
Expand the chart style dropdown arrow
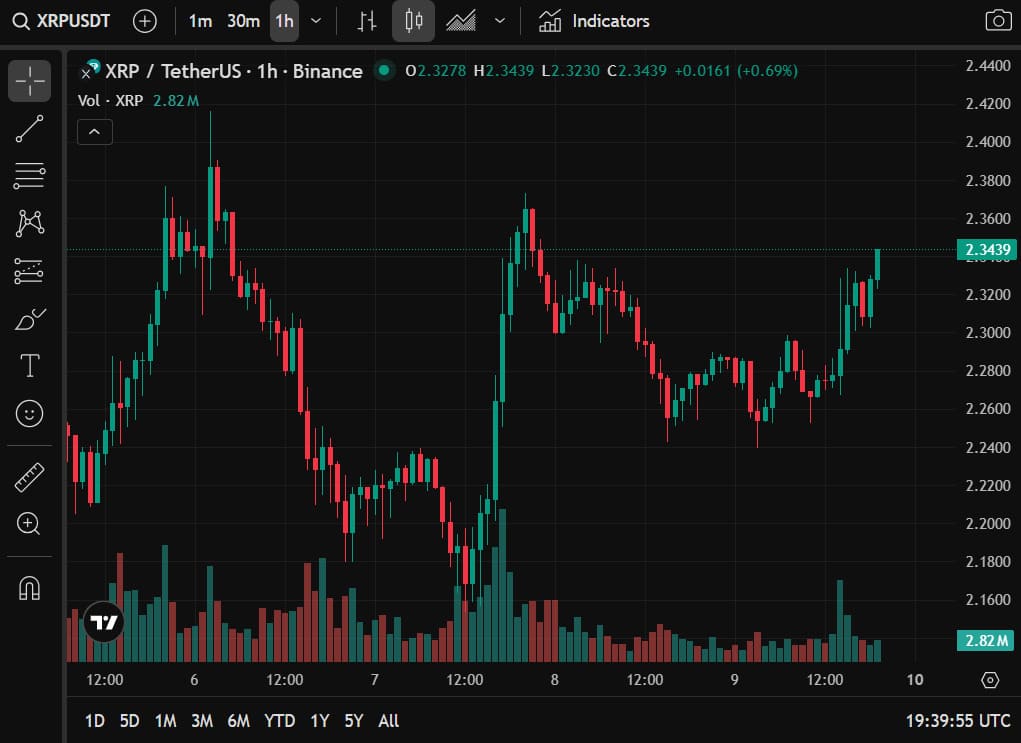[500, 21]
